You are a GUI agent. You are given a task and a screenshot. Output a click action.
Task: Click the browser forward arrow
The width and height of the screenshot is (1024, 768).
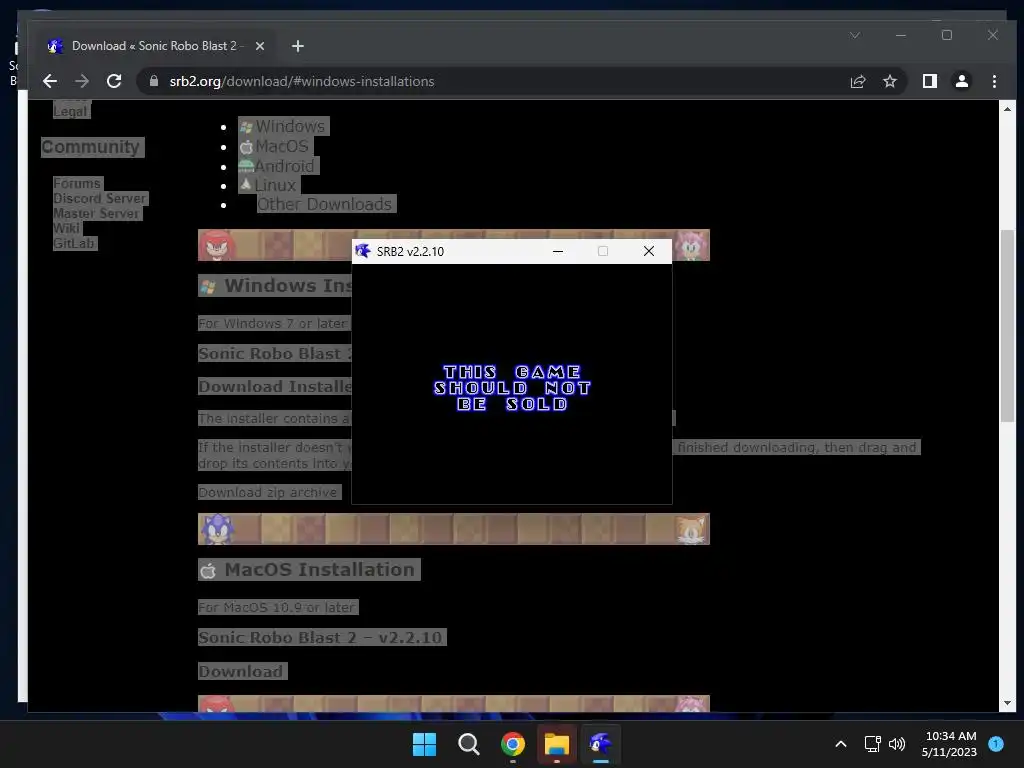(82, 81)
